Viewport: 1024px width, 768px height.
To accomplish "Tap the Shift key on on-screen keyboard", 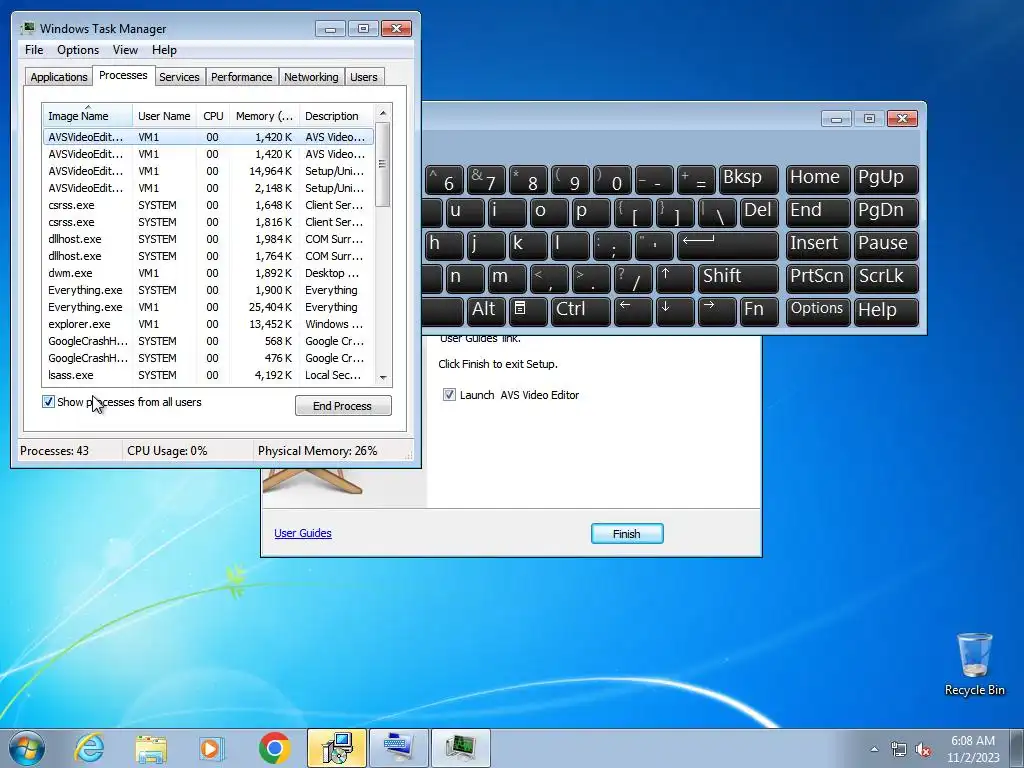I will coord(739,279).
